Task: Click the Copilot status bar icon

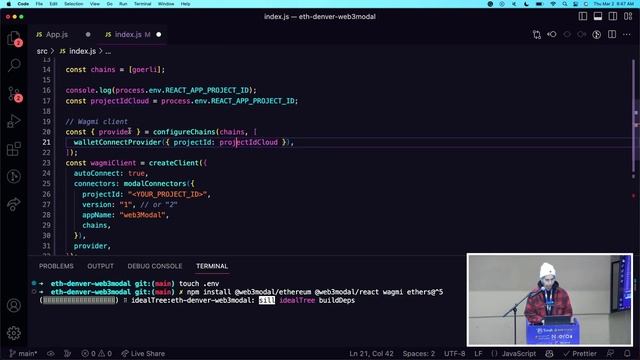Action: (549, 353)
